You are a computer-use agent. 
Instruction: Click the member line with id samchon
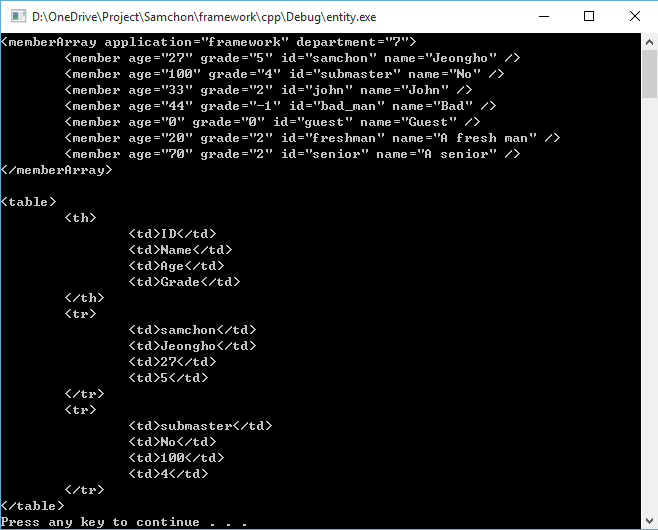(x=292, y=58)
